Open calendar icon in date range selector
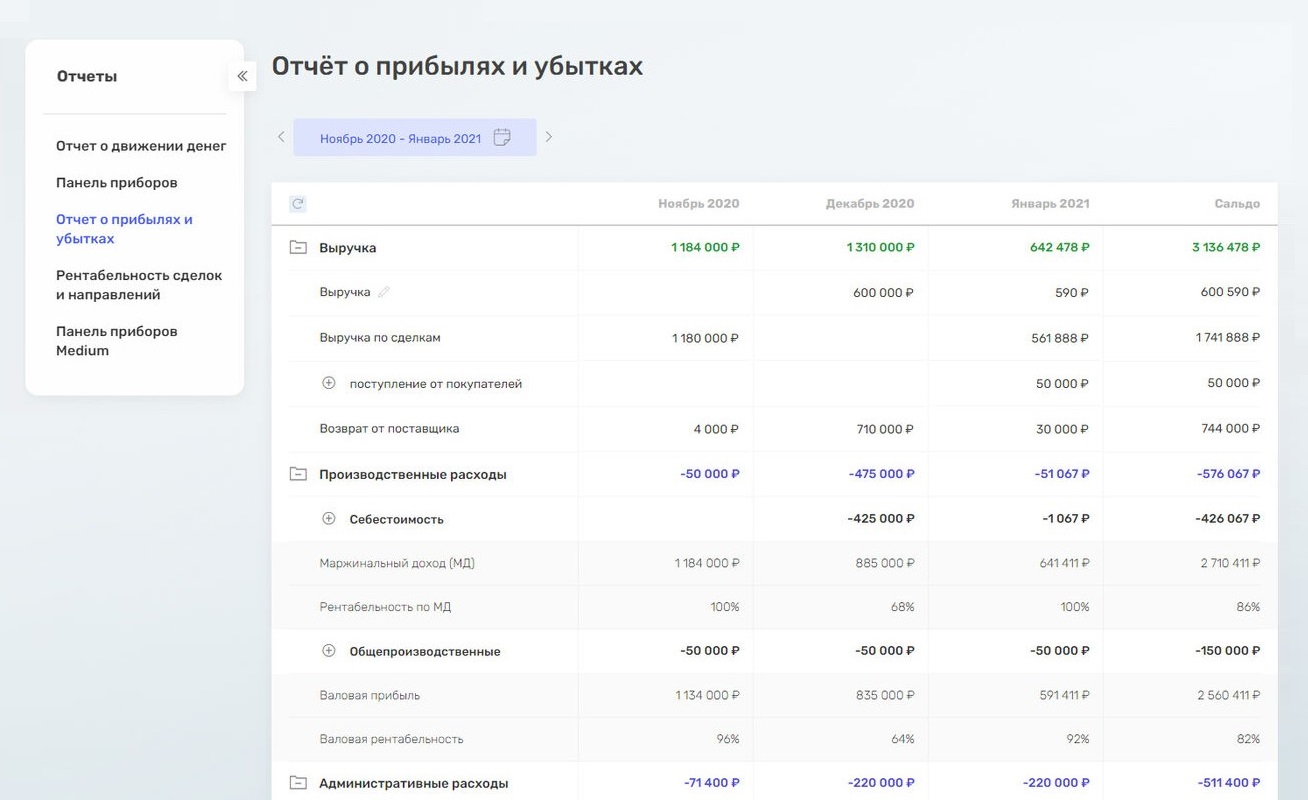Image resolution: width=1308 pixels, height=800 pixels. point(502,138)
